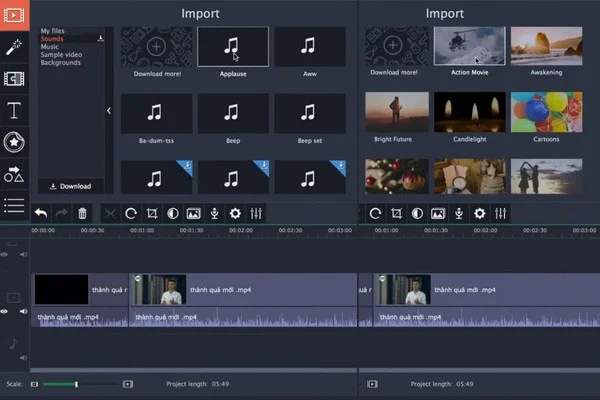Viewport: 600px width, 400px height.
Task: Open the Stickers tab (star icon)
Action: point(14,142)
